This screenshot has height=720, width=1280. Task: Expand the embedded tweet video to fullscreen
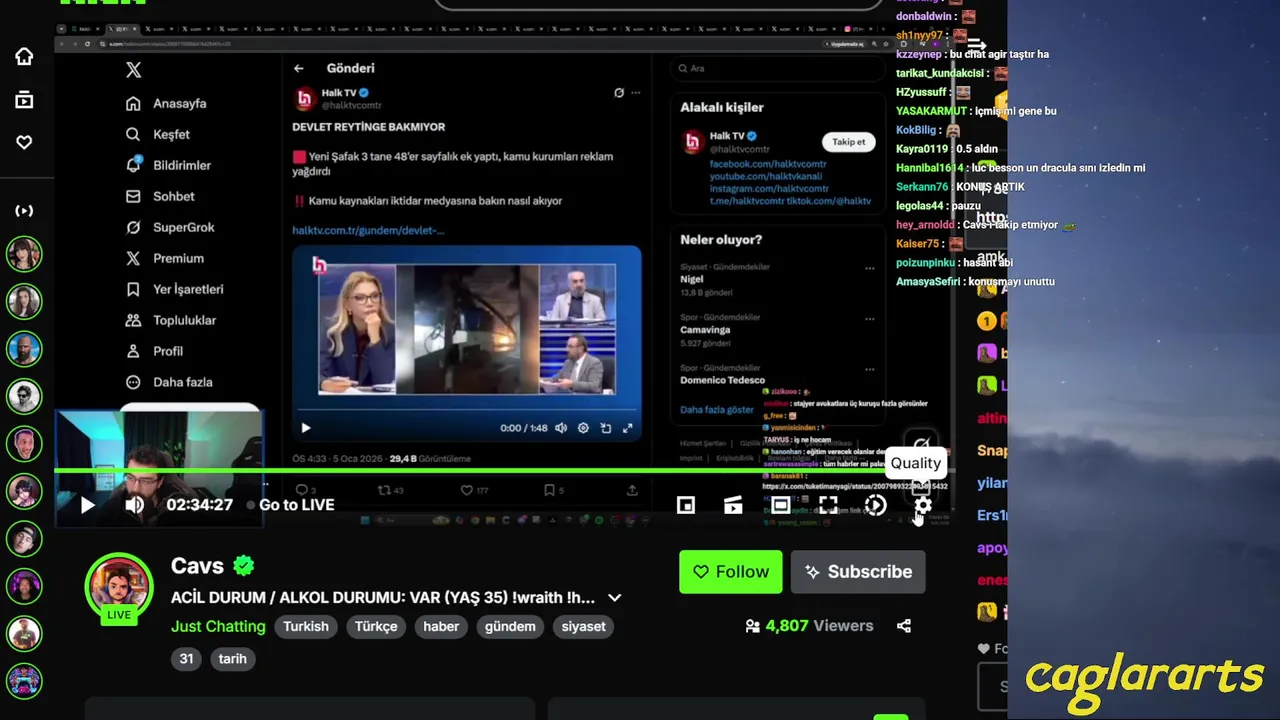(628, 428)
